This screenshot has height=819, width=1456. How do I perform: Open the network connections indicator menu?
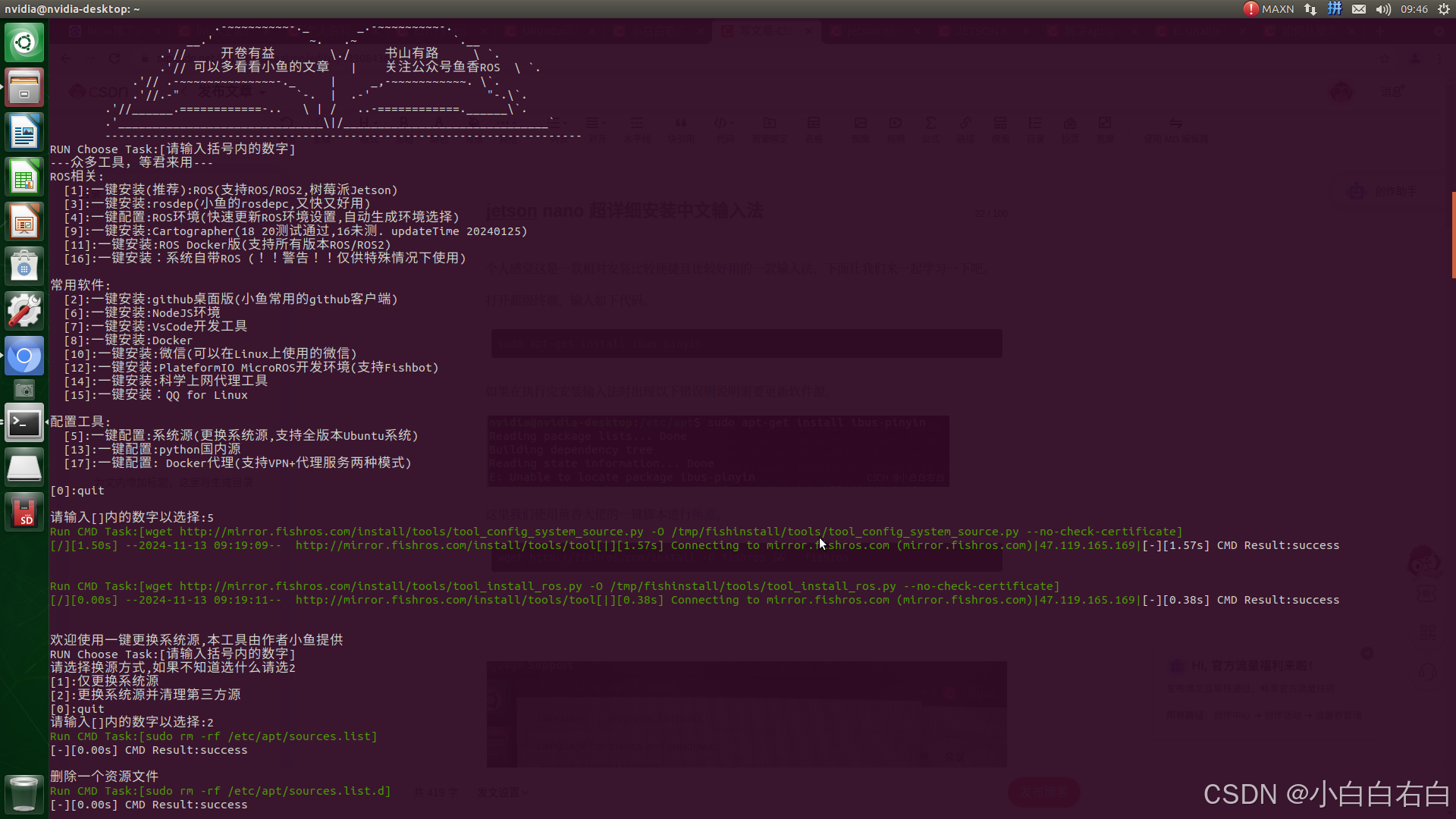point(1310,9)
